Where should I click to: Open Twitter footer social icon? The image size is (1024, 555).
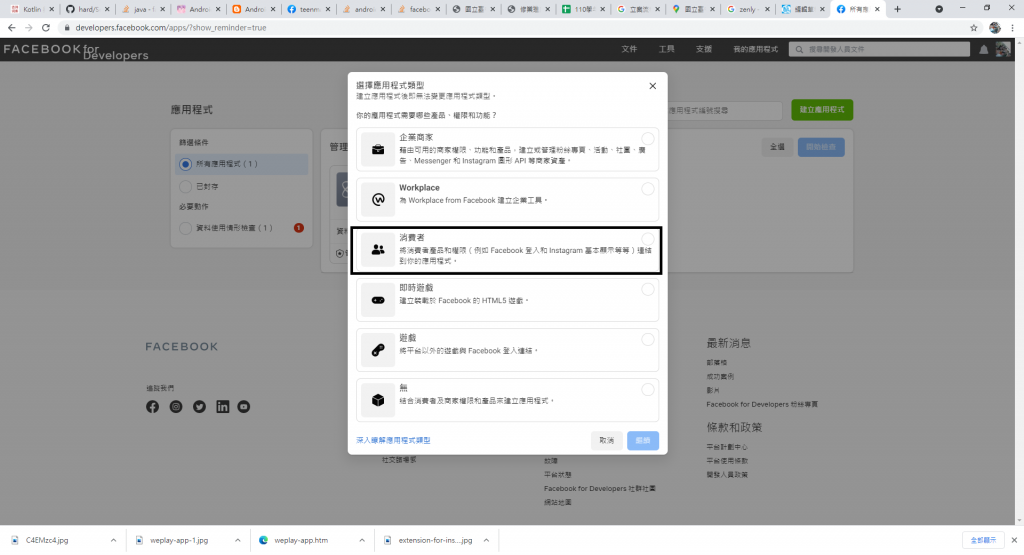coord(199,407)
